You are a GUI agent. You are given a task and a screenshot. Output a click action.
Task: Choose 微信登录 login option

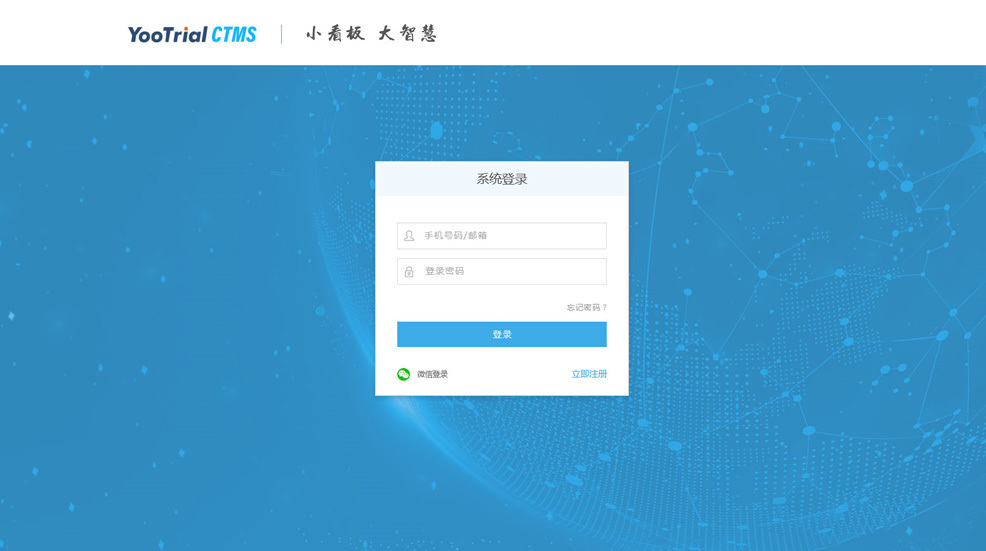click(x=433, y=374)
